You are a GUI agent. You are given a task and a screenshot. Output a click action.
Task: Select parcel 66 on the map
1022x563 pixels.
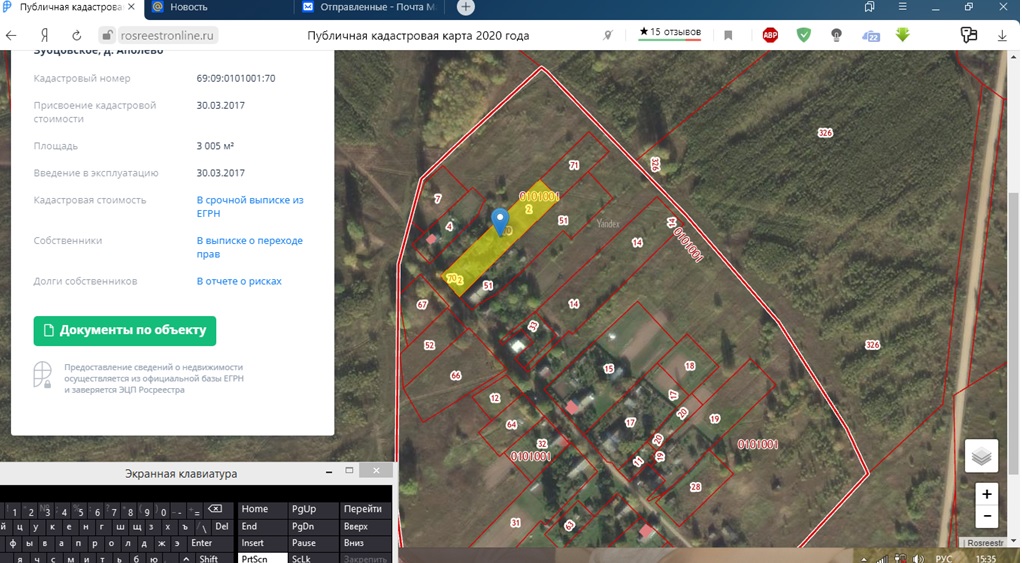coord(456,375)
